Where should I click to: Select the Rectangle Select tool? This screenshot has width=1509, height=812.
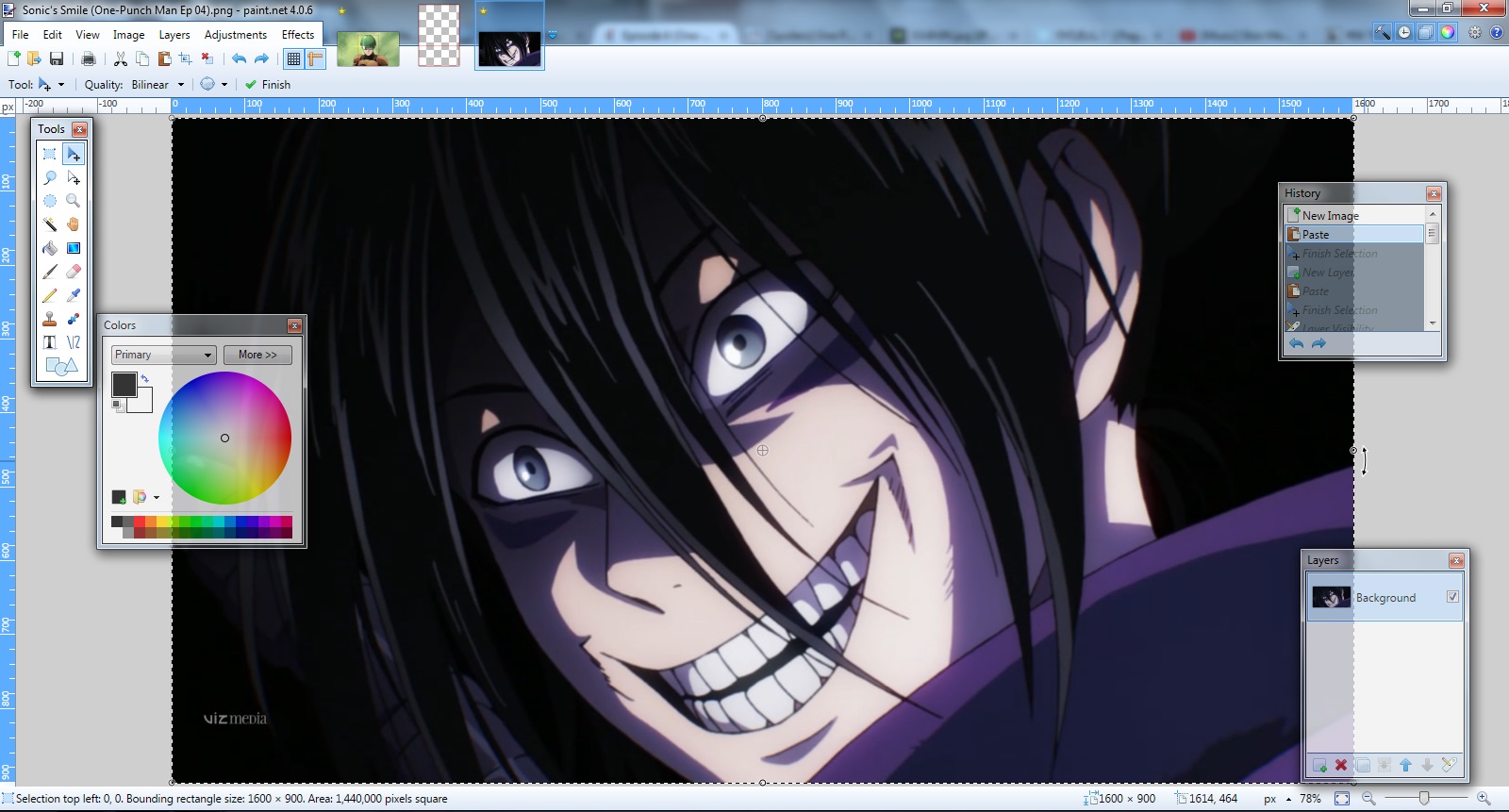pyautogui.click(x=50, y=154)
